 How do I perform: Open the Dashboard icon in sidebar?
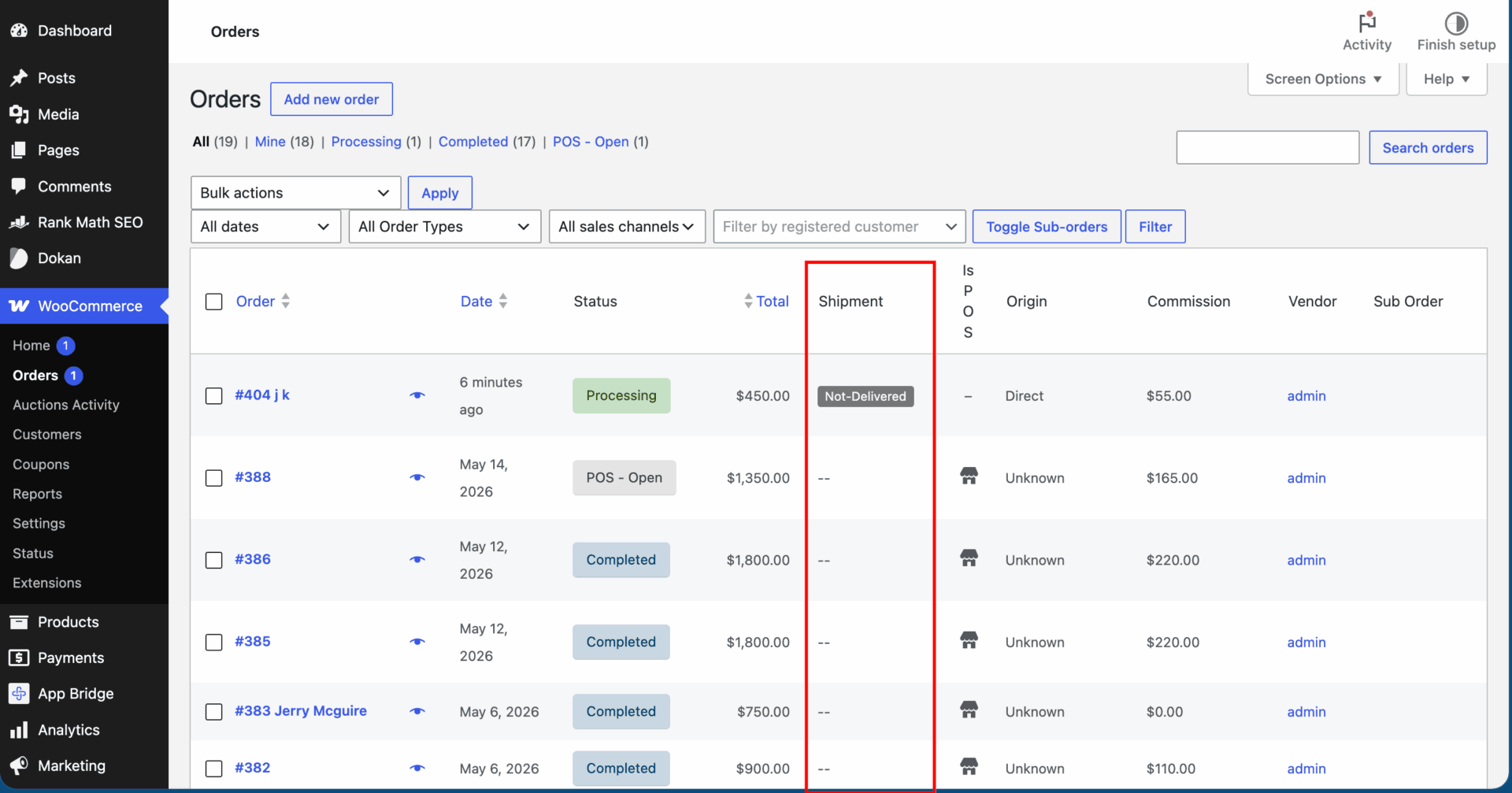(x=19, y=31)
